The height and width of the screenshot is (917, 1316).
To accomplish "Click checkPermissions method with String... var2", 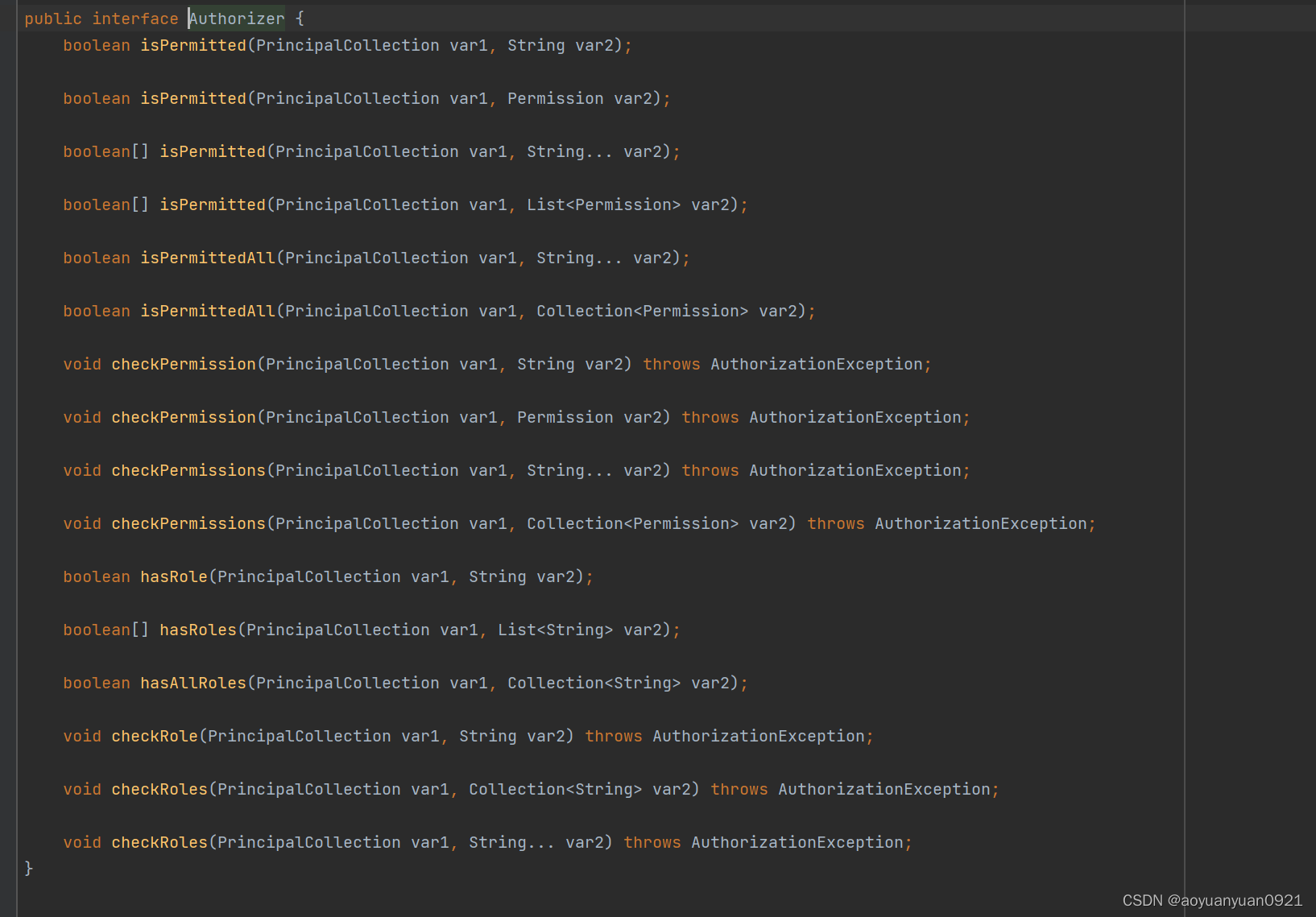I will (188, 470).
